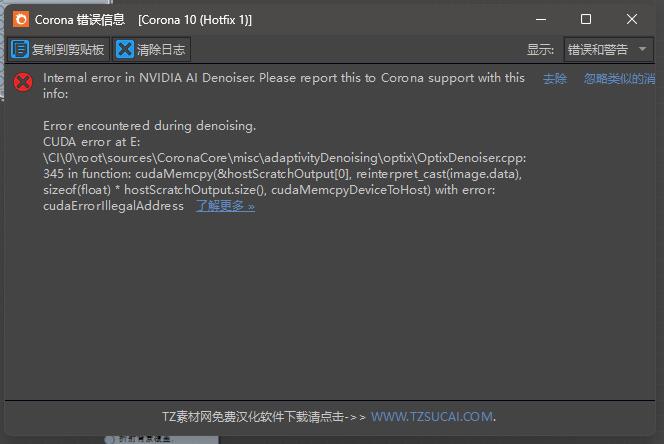This screenshot has height=444, width=664.
Task: Minimize the Corona error window
Action: click(541, 19)
